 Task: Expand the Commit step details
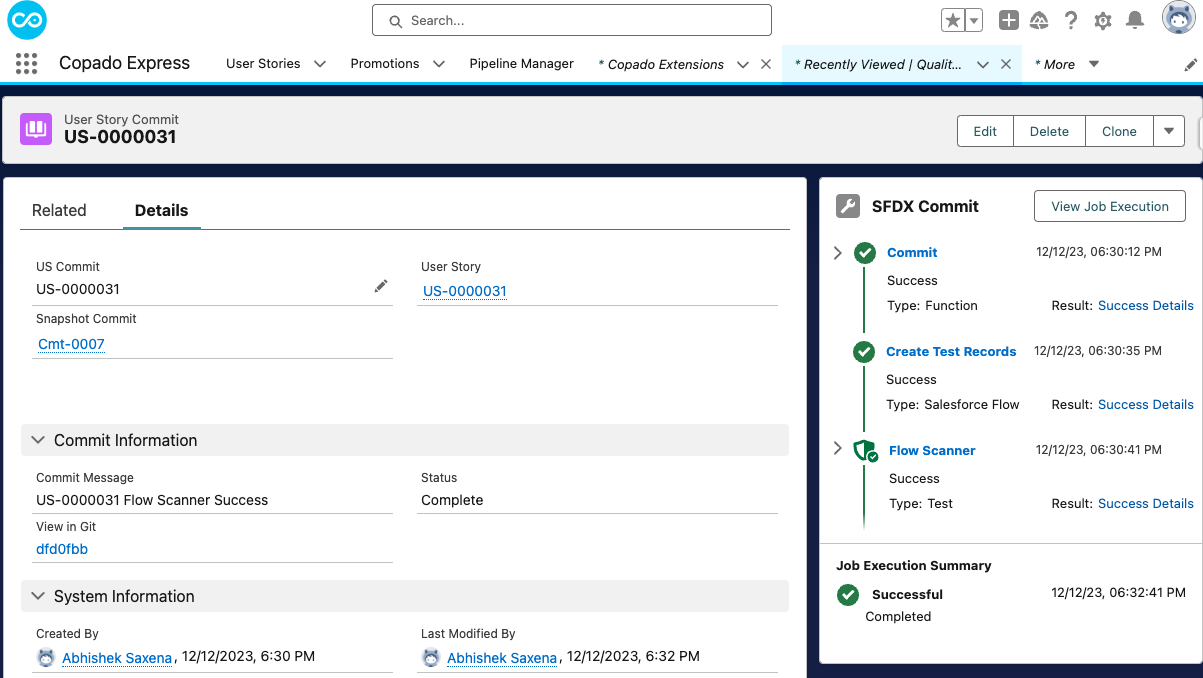838,253
